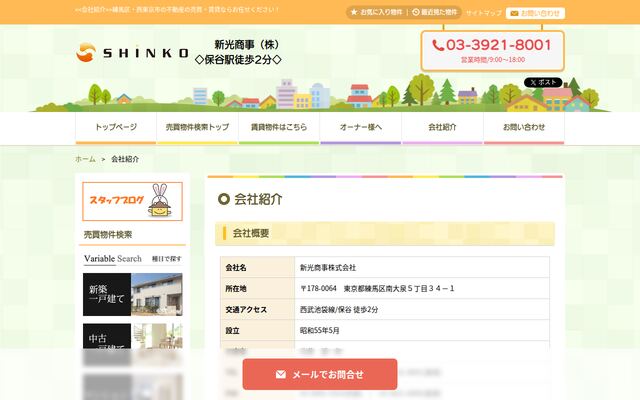
Task: Open recently viewed properties (最近見た物件) link
Action: pos(434,12)
